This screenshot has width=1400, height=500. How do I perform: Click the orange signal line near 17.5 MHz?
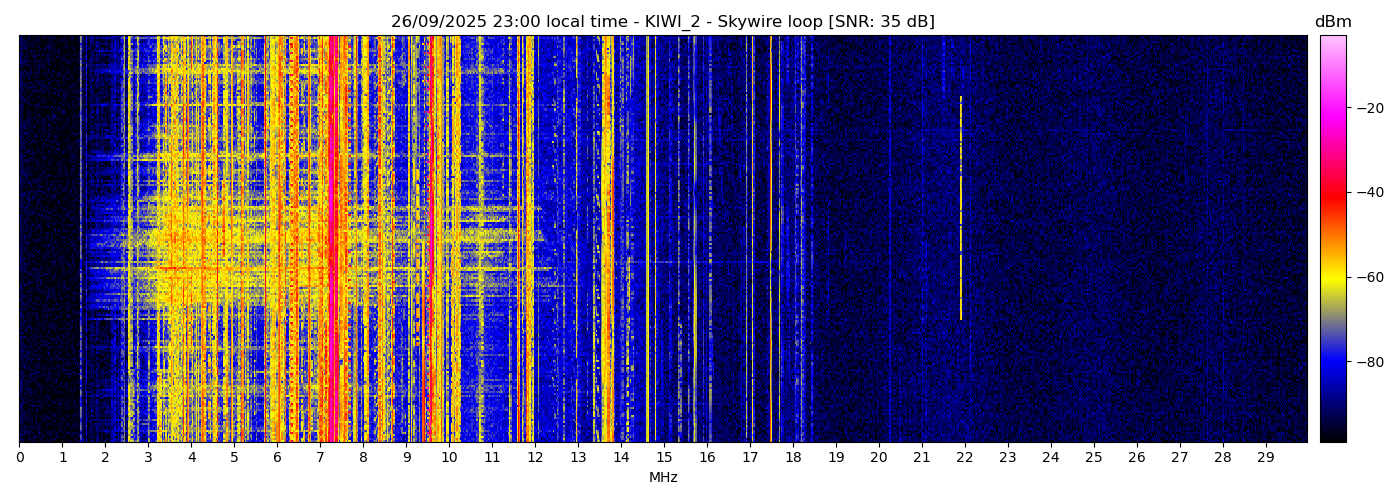(771, 240)
